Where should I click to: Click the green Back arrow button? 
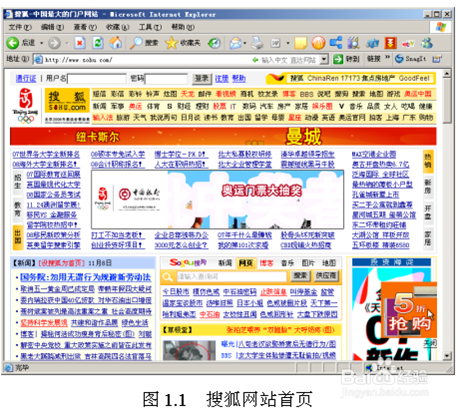point(13,43)
